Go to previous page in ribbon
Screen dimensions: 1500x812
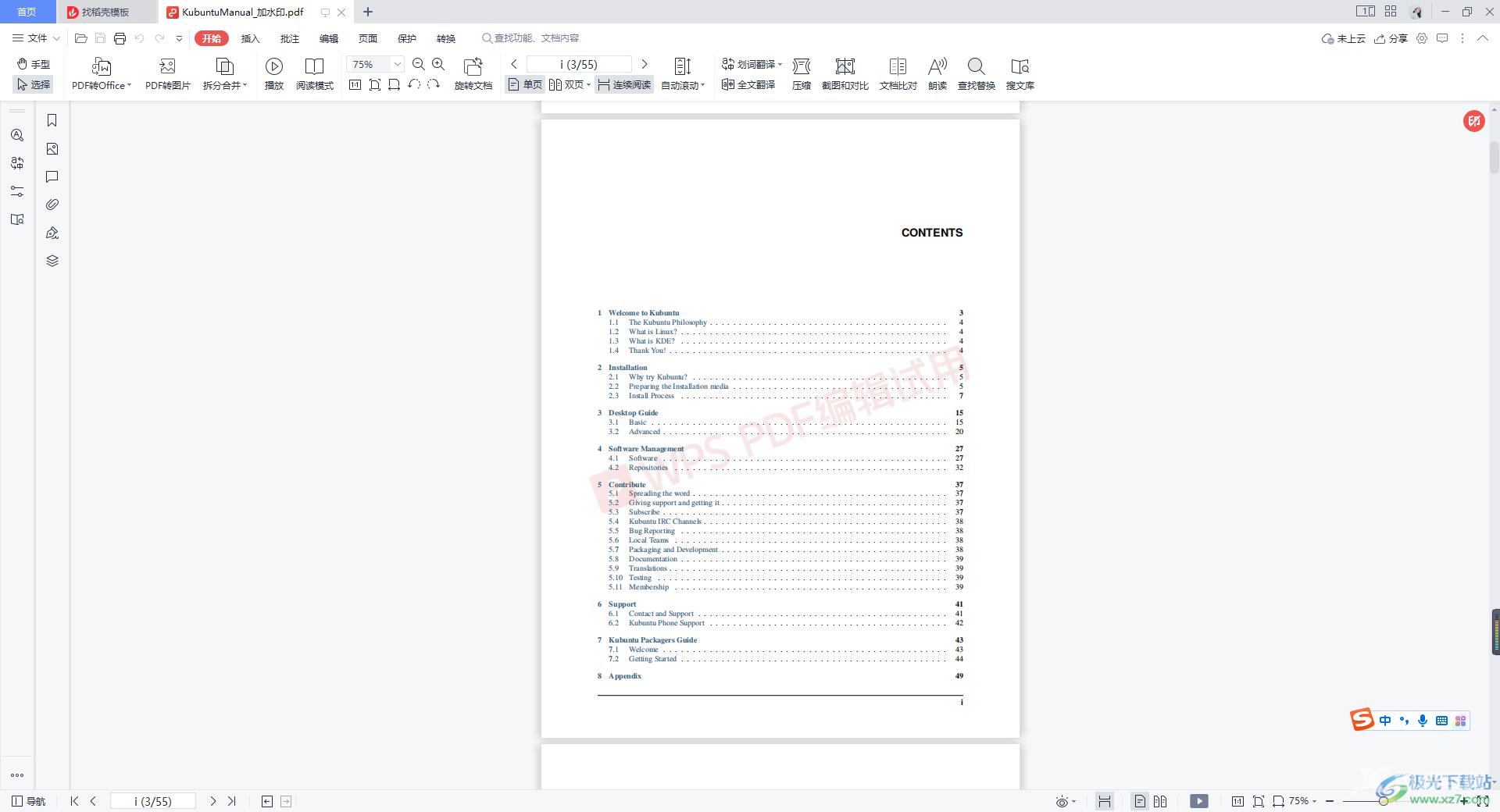point(514,64)
